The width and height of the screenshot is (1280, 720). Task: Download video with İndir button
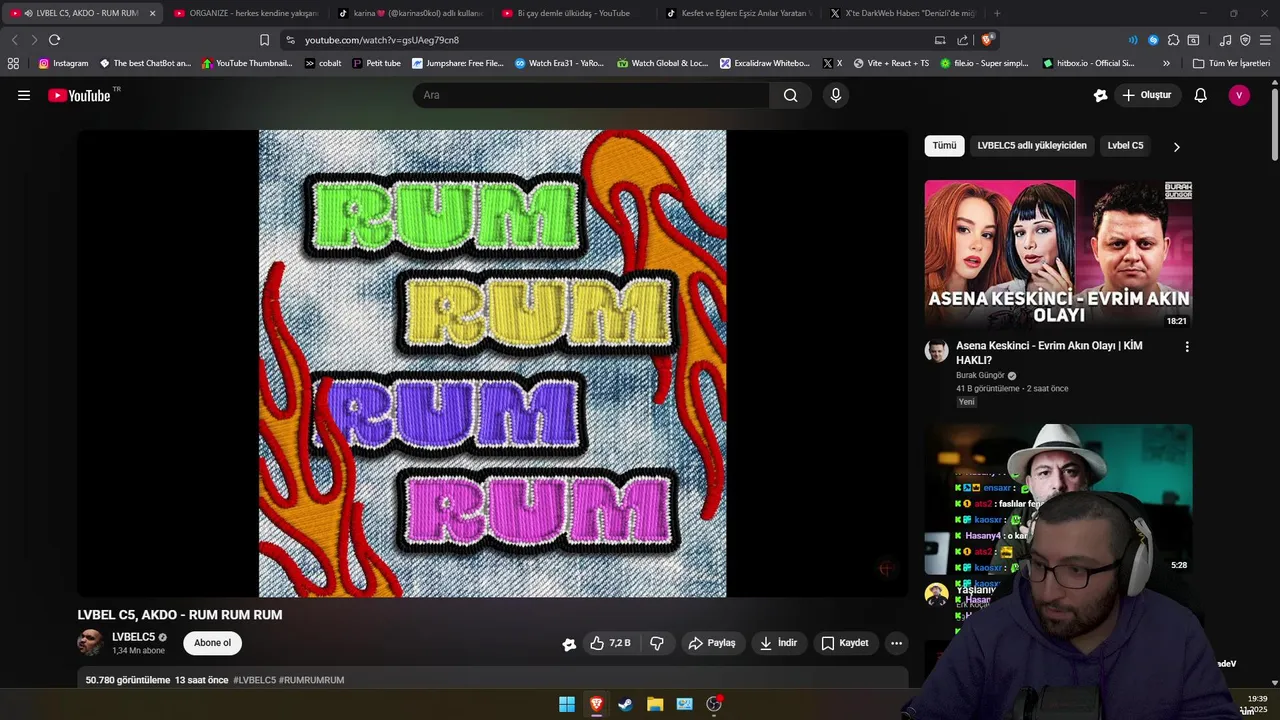point(778,643)
